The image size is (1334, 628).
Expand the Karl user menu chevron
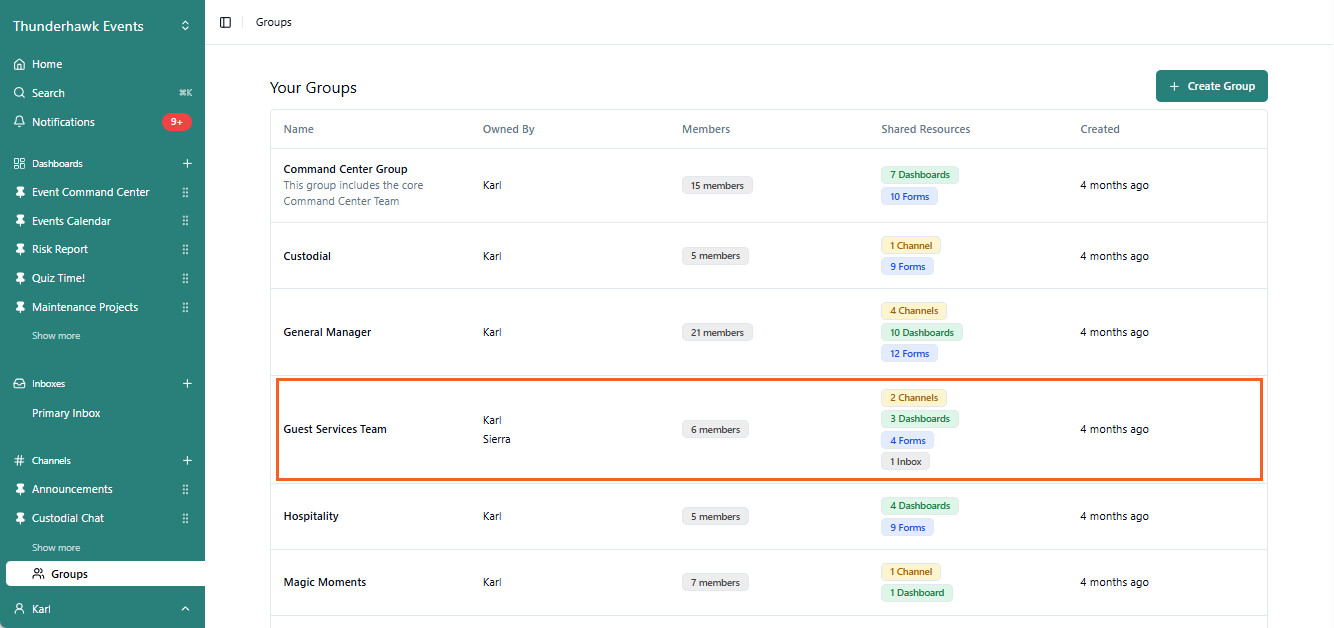[185, 609]
